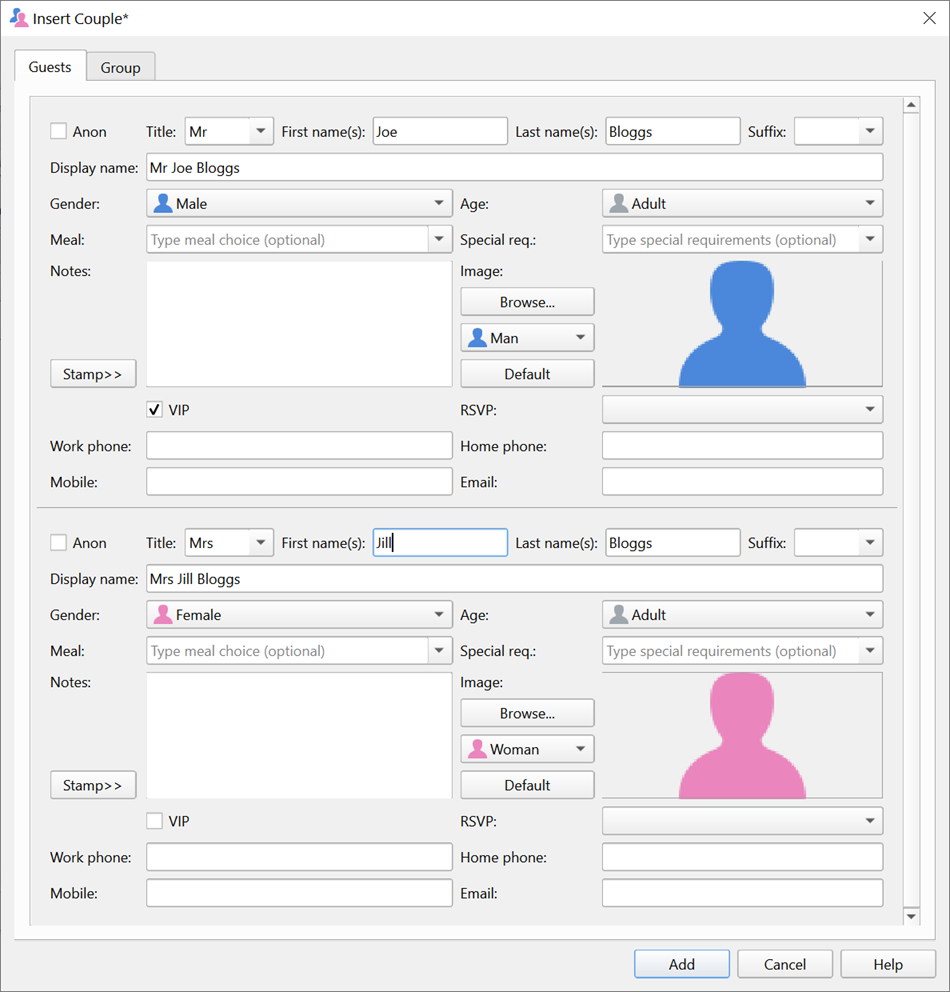This screenshot has height=992, width=950.
Task: Click the first guest's Email input field
Action: tap(742, 482)
